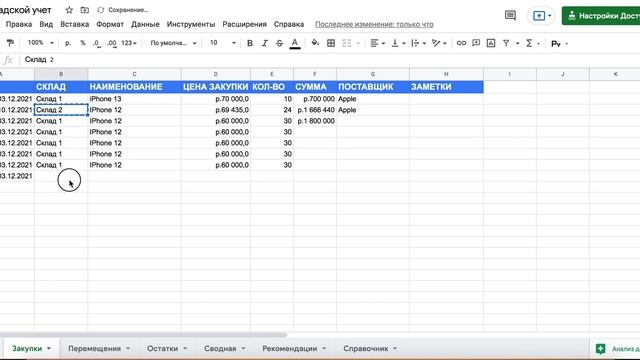Open text color picker
This screenshot has width=640, height=360.
tap(295, 43)
